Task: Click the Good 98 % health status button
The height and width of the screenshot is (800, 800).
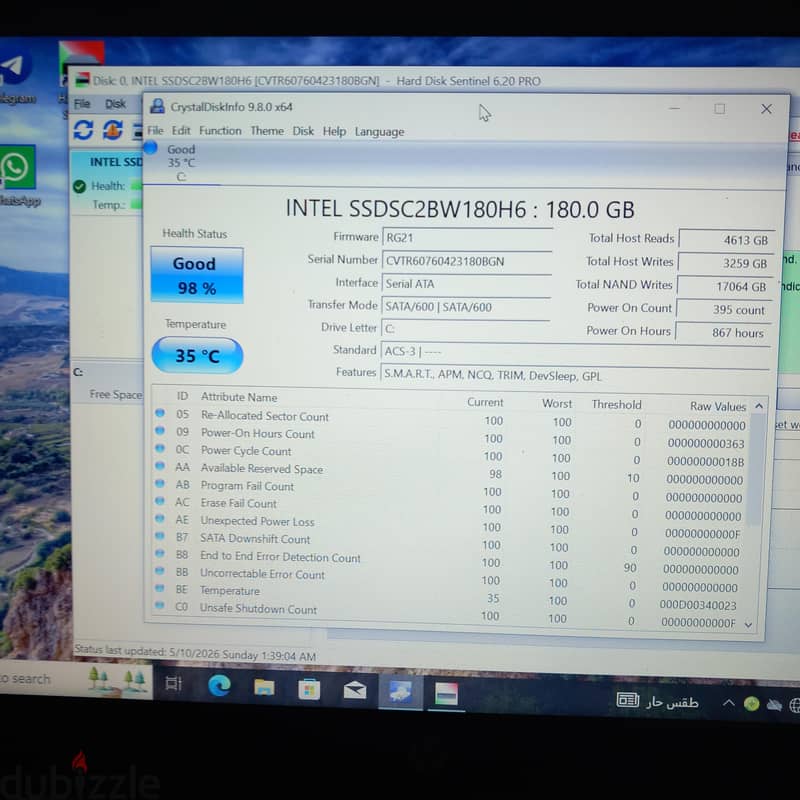Action: (x=197, y=276)
